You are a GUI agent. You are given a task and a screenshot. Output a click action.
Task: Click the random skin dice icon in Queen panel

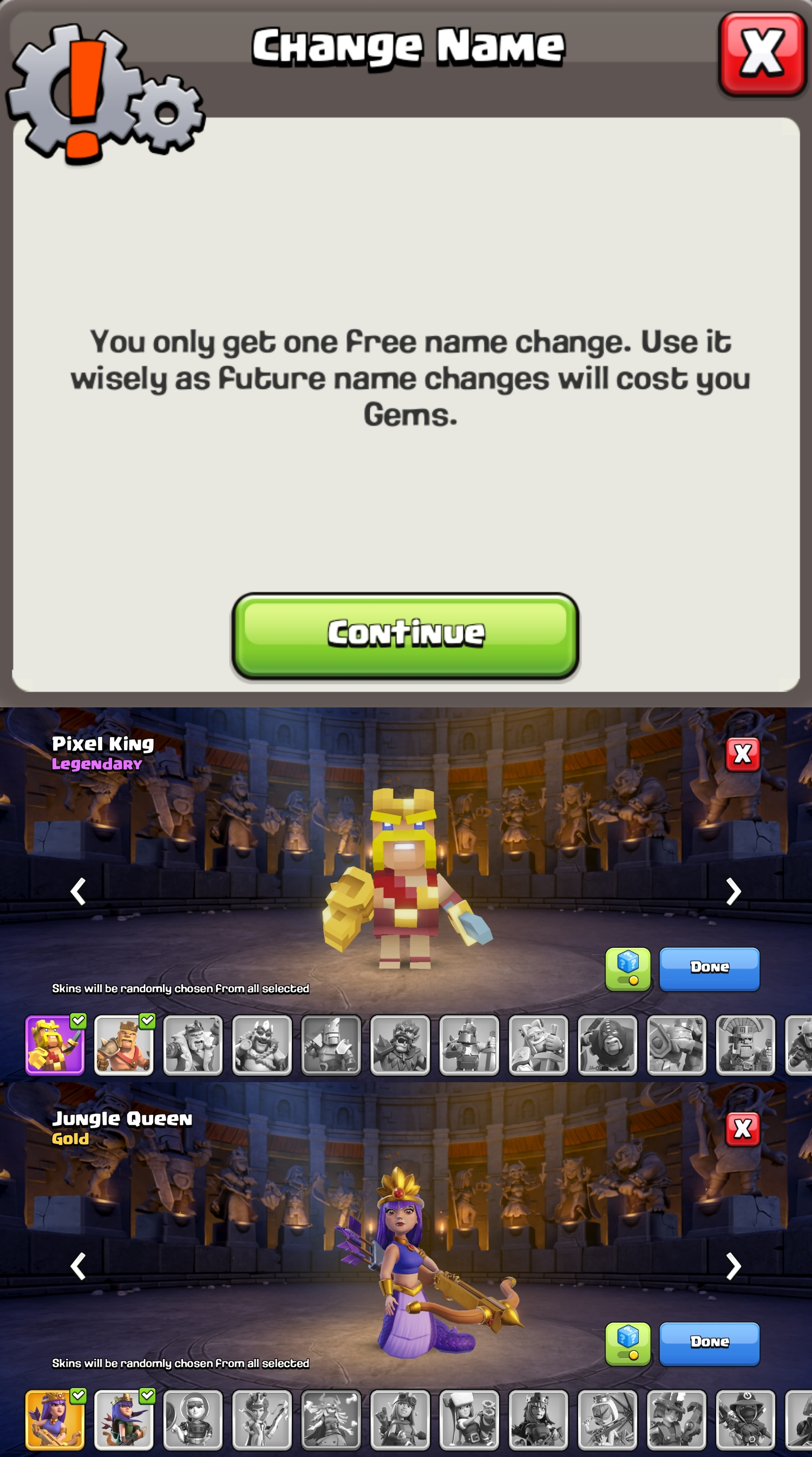tap(627, 1344)
